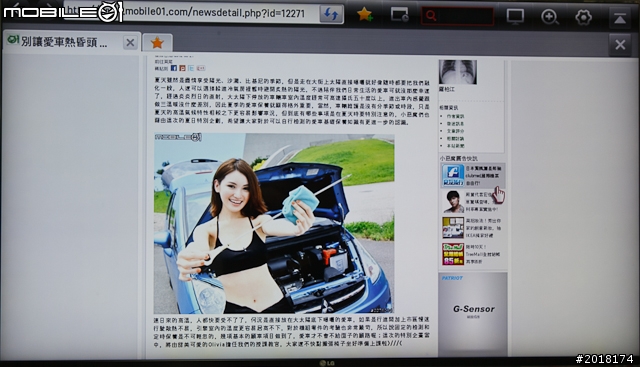Viewport: 640px width, 367px height.
Task: Click the Mobile01 watermark logo on article photo
Action: tap(178, 137)
